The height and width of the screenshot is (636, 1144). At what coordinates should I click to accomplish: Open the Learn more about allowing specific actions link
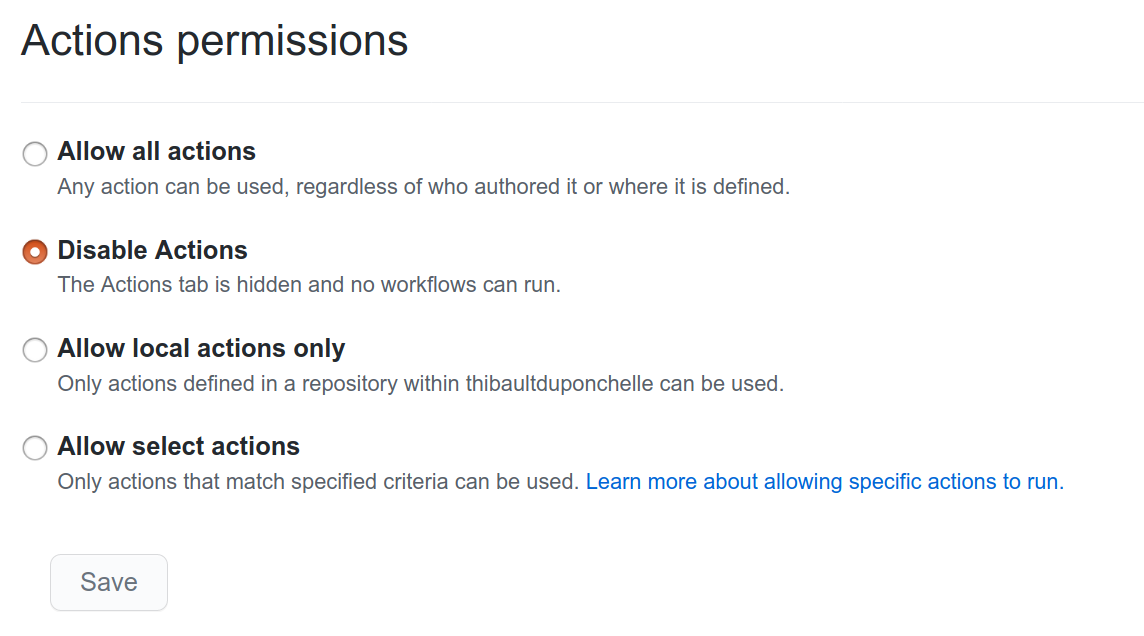click(x=824, y=481)
